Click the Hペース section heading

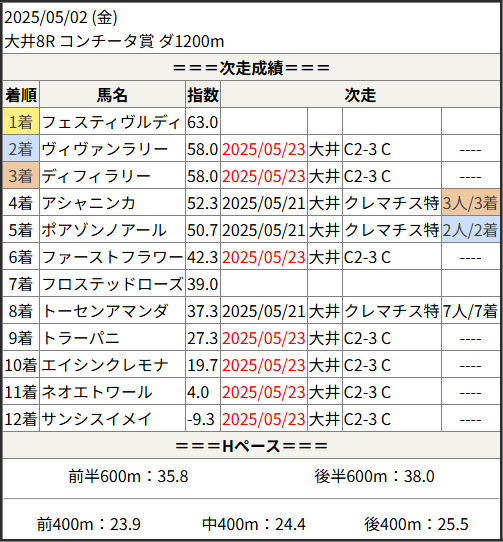(251, 446)
